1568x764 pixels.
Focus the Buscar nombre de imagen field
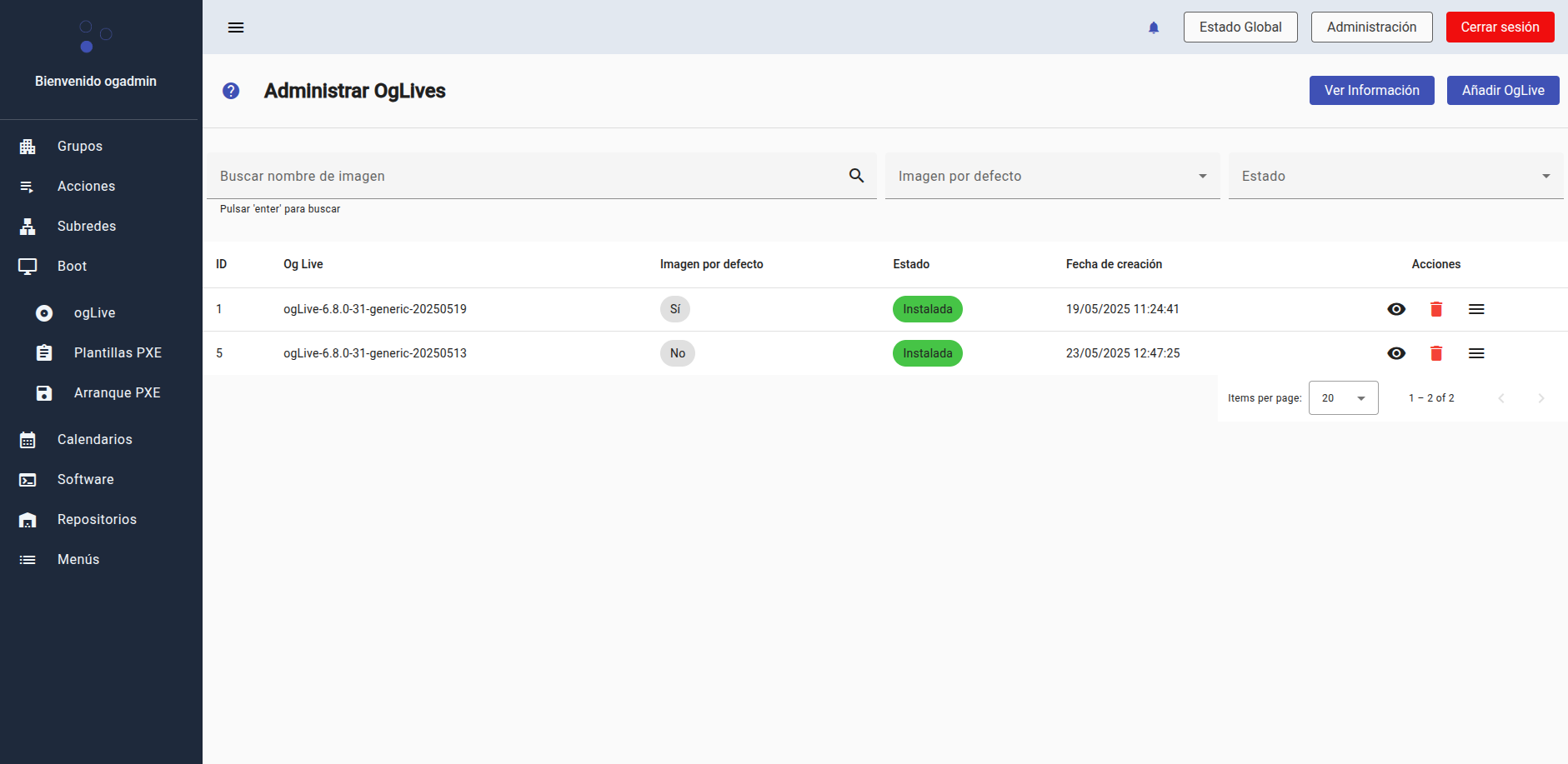click(525, 176)
